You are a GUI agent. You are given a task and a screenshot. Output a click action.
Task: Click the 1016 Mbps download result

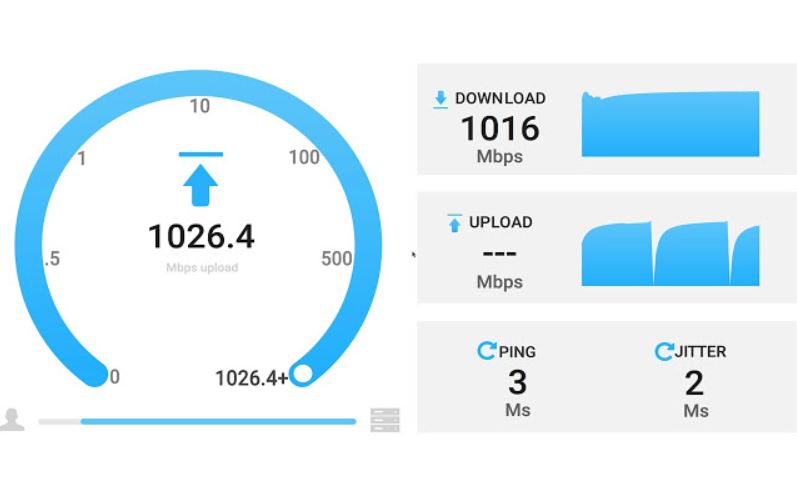(x=500, y=138)
